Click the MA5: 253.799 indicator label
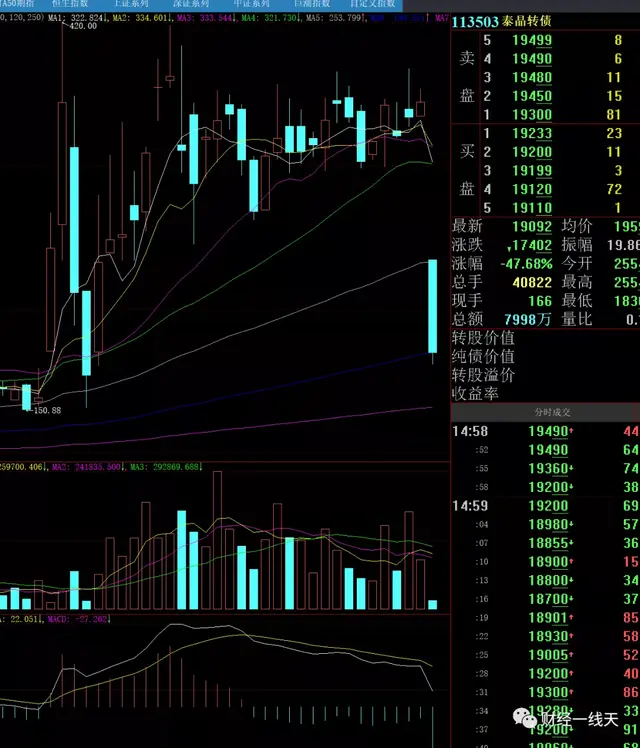Viewport: 640px width, 748px height. [x=336, y=18]
